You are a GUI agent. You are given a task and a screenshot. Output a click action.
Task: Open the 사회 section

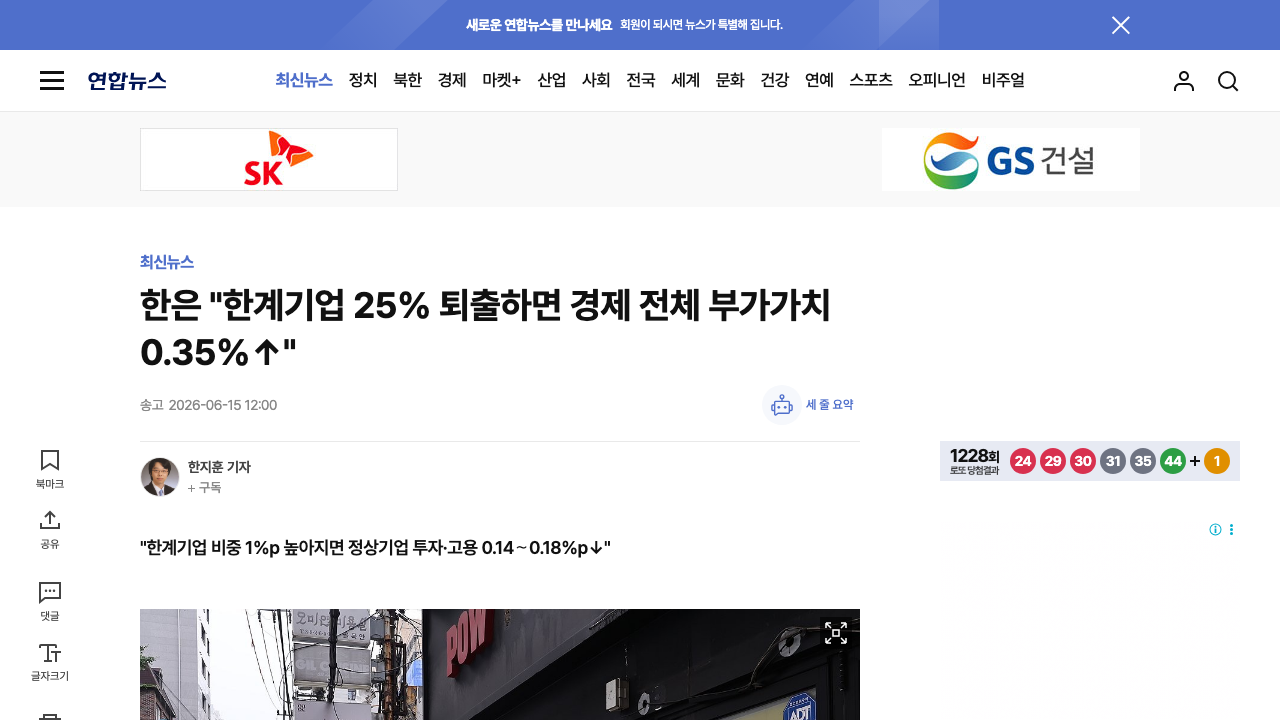point(596,81)
